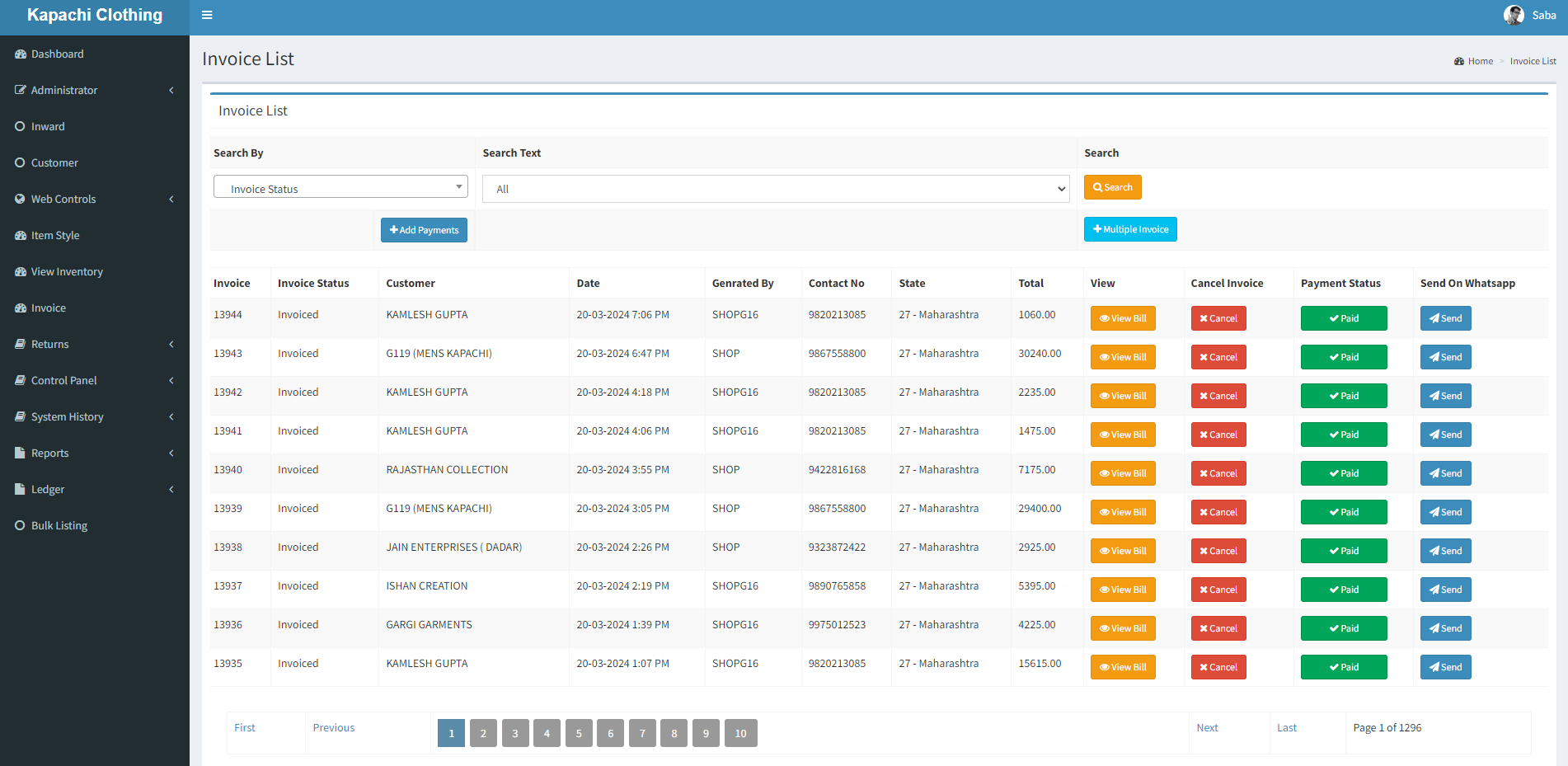Toggle Paid status for invoice 13935
Image resolution: width=1568 pixels, height=766 pixels.
point(1343,667)
